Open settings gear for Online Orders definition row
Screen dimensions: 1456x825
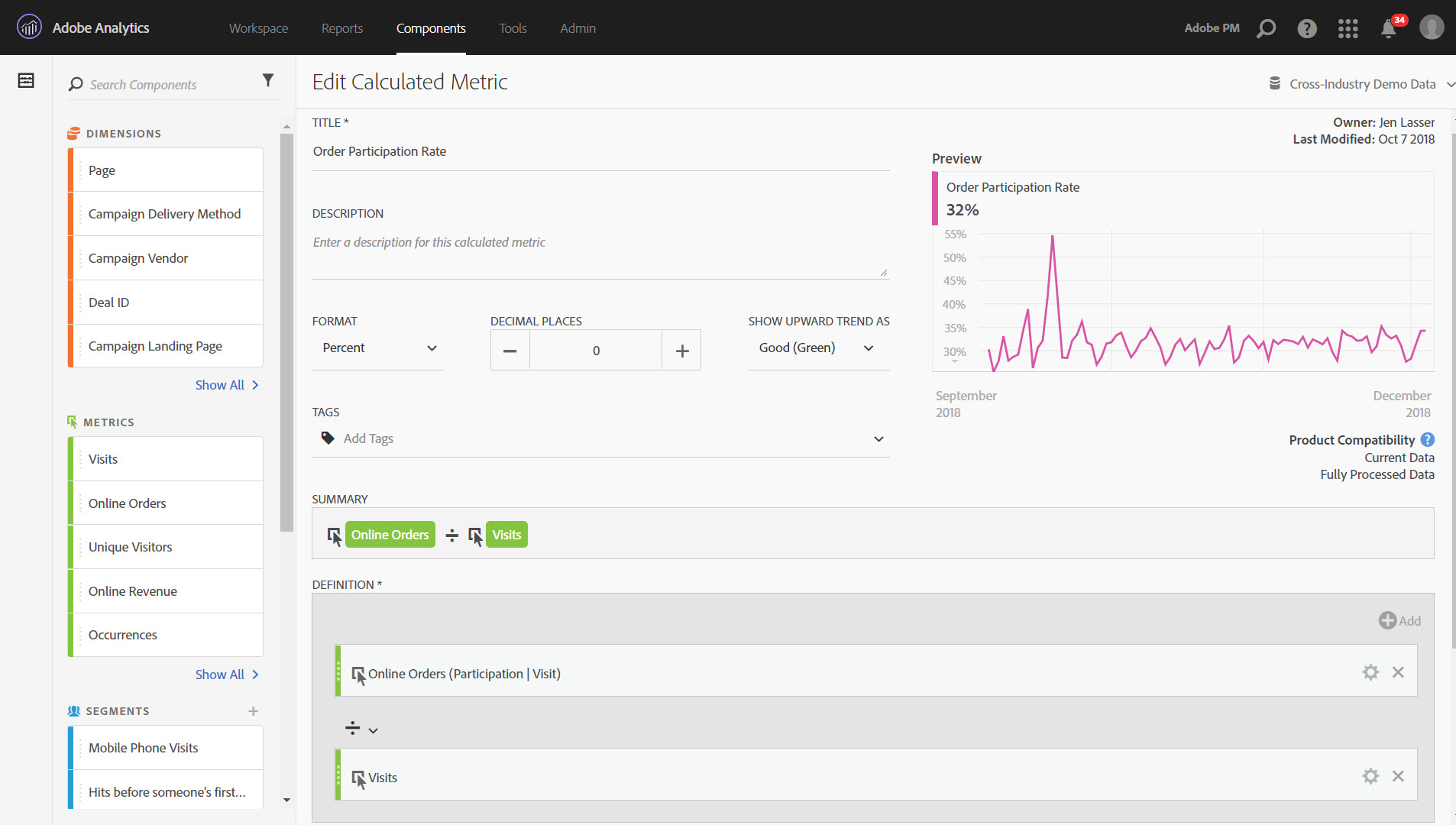(x=1370, y=672)
